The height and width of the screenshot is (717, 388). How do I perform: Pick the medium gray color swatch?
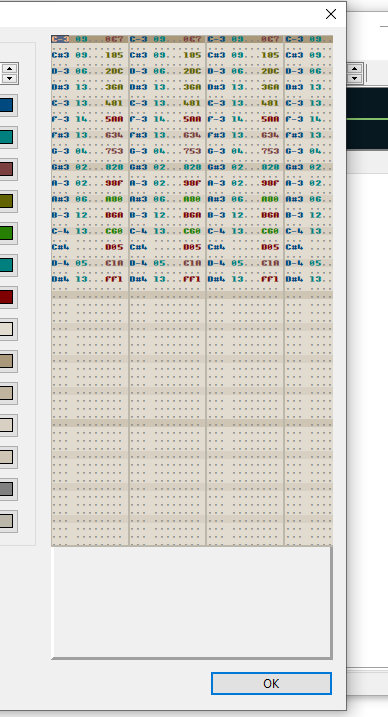[6, 489]
